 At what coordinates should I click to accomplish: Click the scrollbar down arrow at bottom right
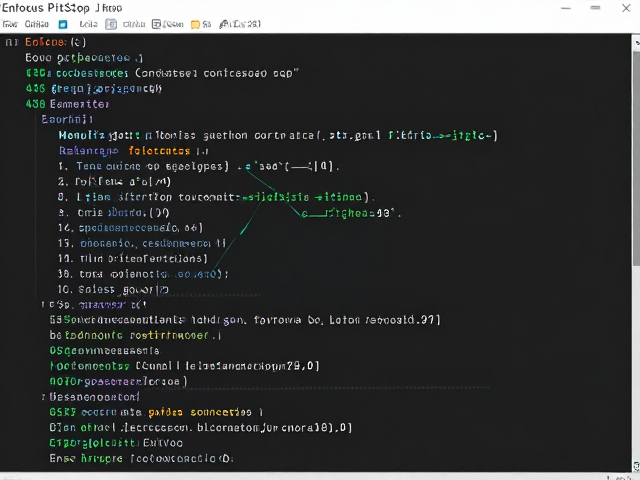(x=636, y=466)
